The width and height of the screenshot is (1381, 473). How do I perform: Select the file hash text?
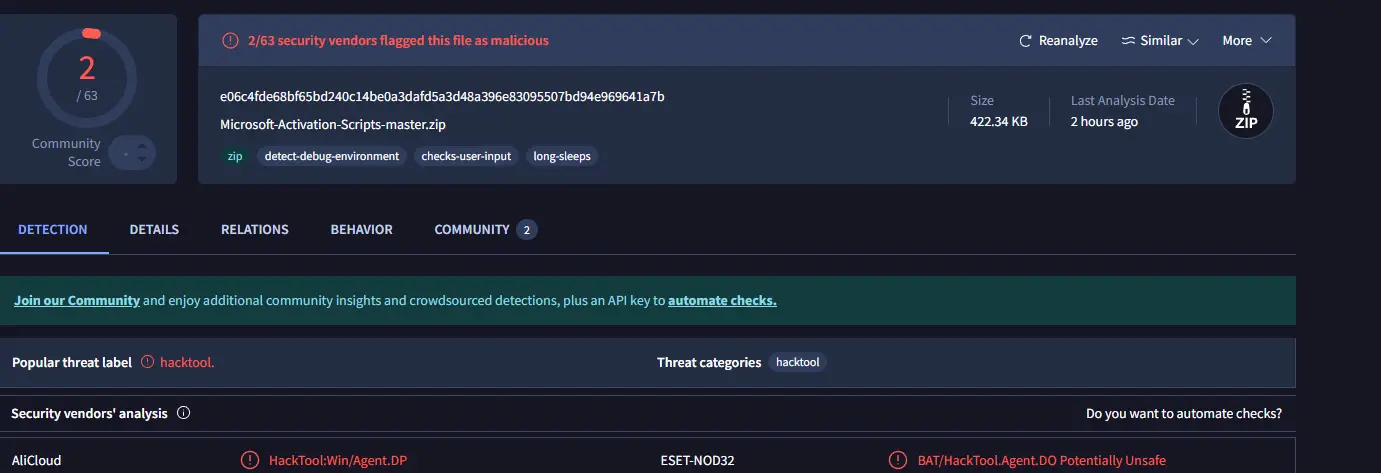coord(442,97)
